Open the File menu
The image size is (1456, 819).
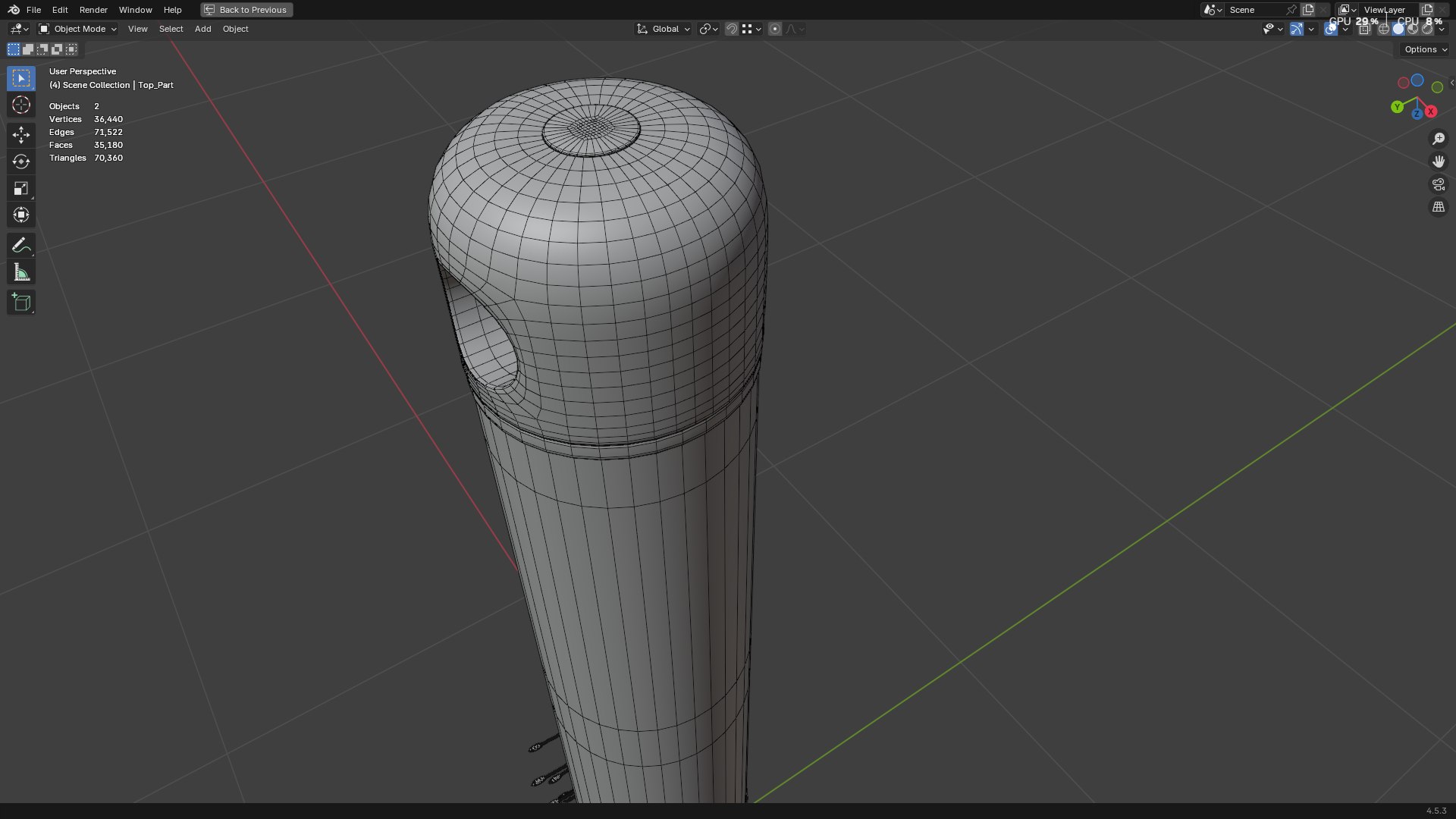33,10
